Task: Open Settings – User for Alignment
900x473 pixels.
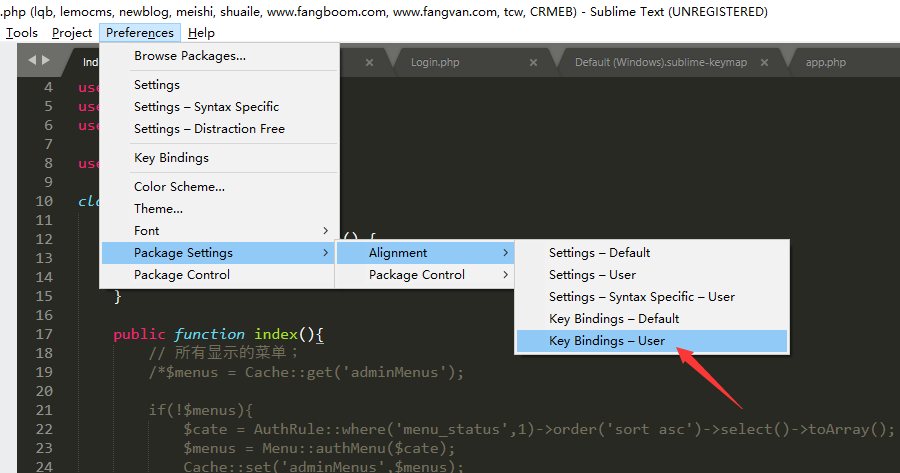Action: pyautogui.click(x=652, y=275)
